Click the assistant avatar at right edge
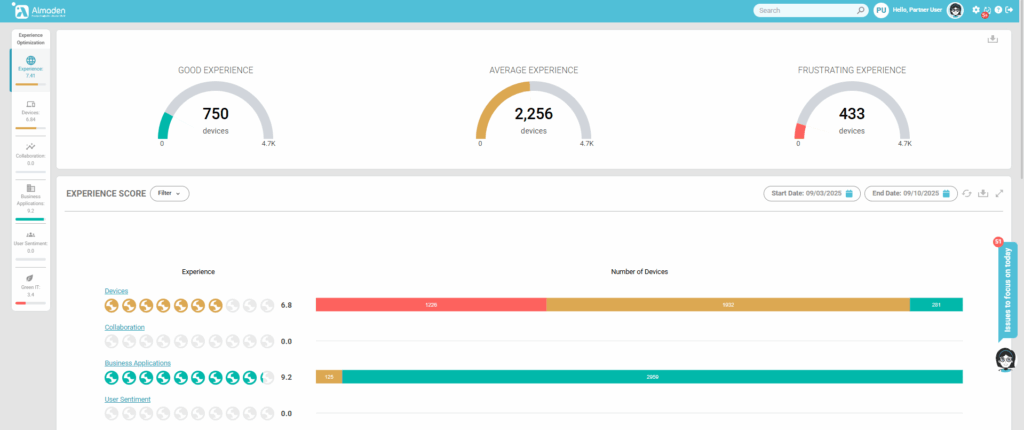Image resolution: width=1024 pixels, height=430 pixels. [x=1006, y=360]
